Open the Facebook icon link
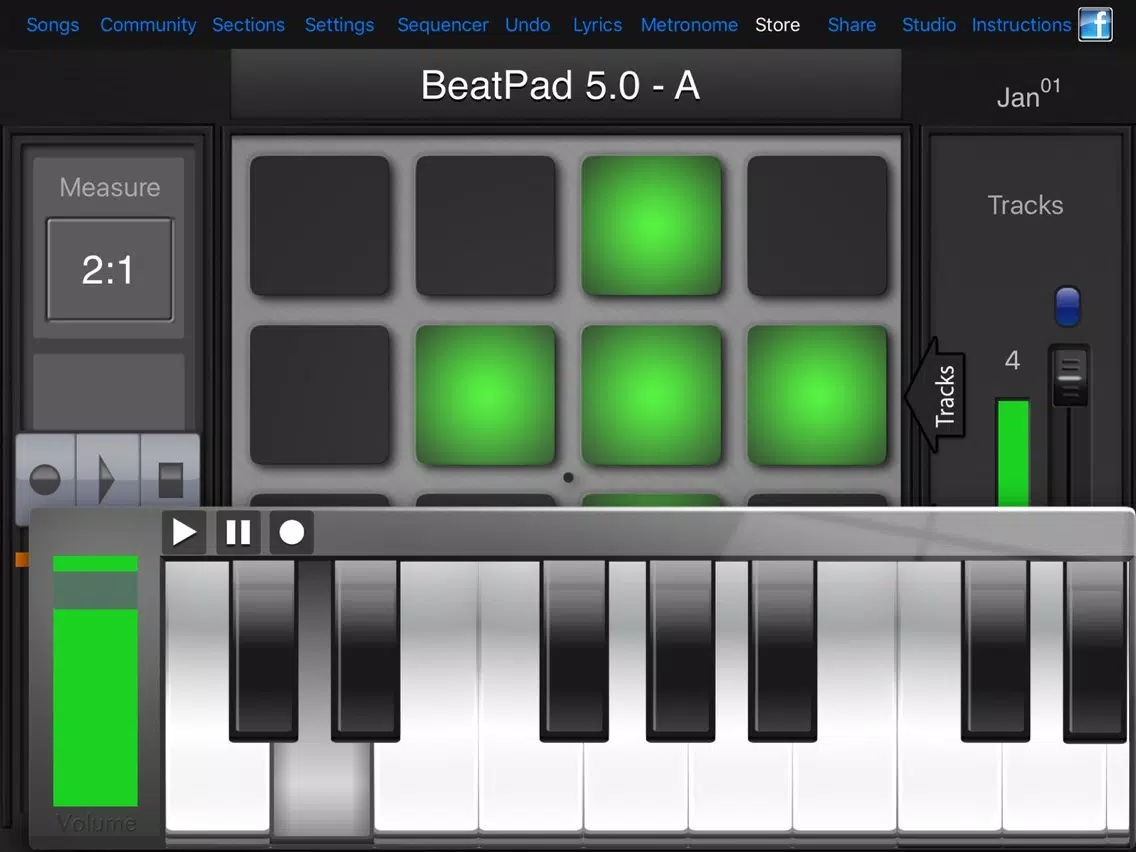Screen dimensions: 1136x852 click(1095, 24)
